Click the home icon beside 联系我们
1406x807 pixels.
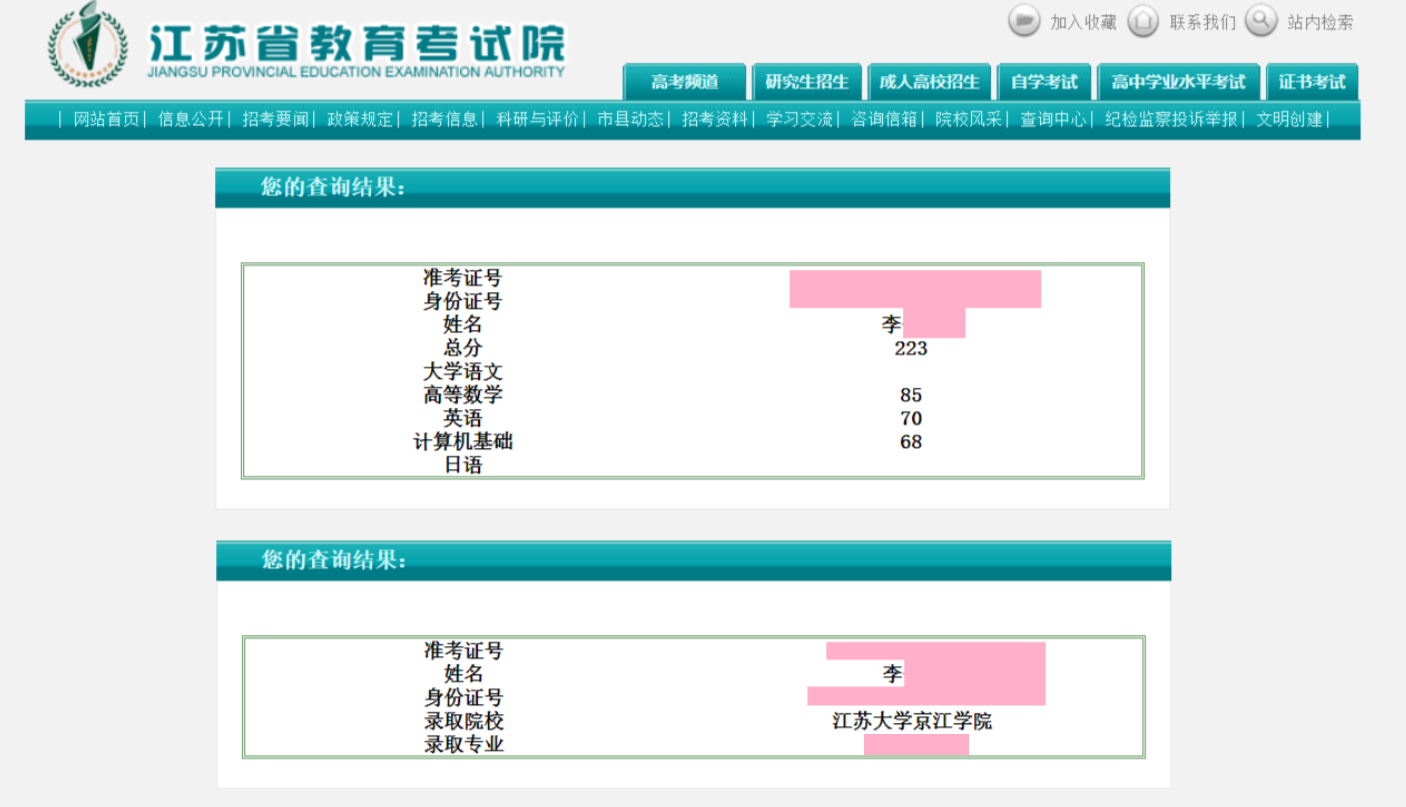coord(1143,21)
